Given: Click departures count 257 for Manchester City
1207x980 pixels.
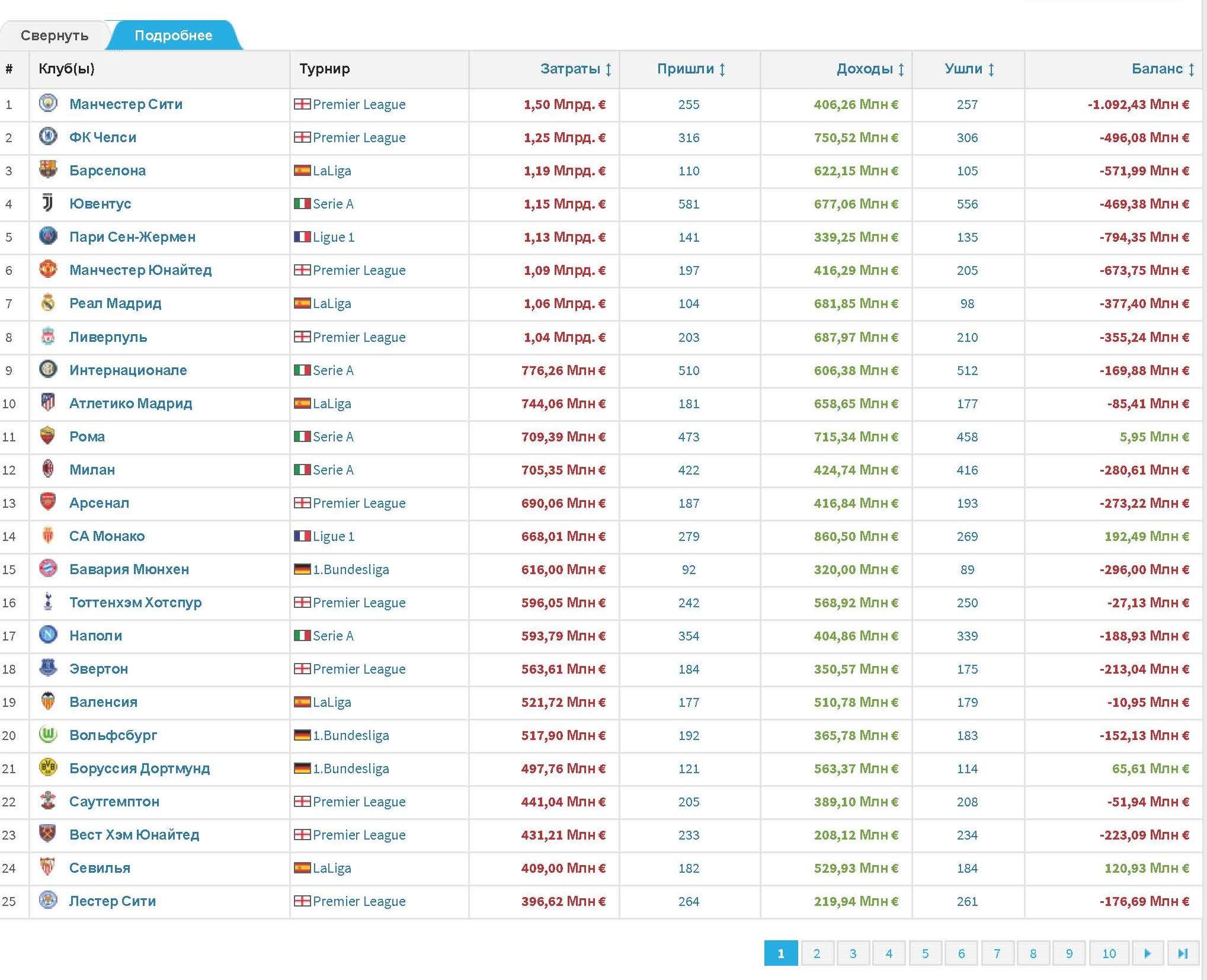Looking at the screenshot, I should (x=967, y=104).
